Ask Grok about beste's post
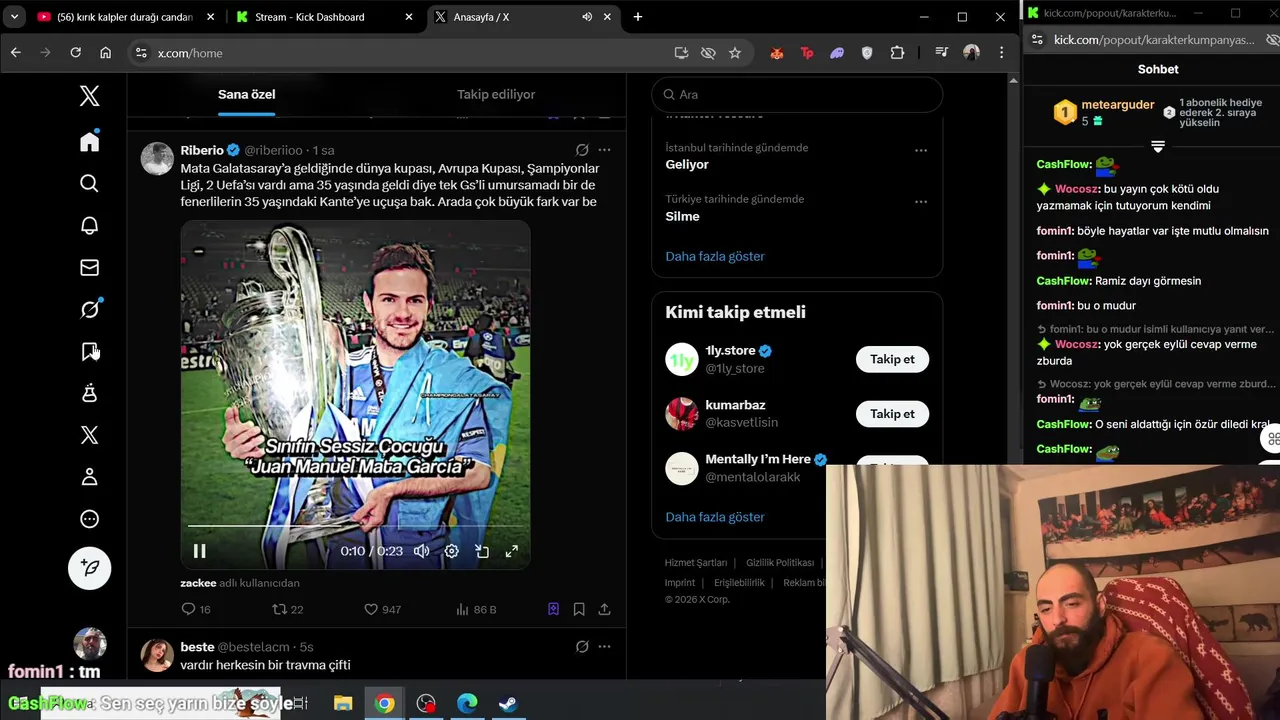The image size is (1280, 720). (582, 647)
